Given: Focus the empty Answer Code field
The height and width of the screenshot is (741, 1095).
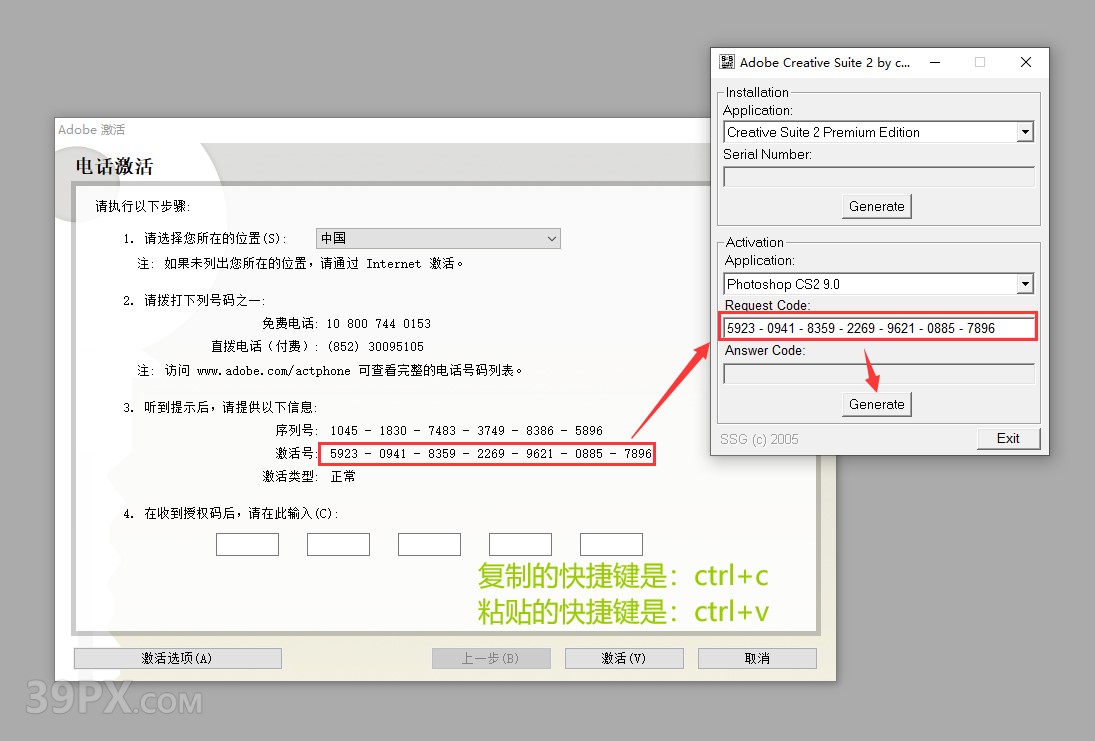Looking at the screenshot, I should pyautogui.click(x=878, y=374).
